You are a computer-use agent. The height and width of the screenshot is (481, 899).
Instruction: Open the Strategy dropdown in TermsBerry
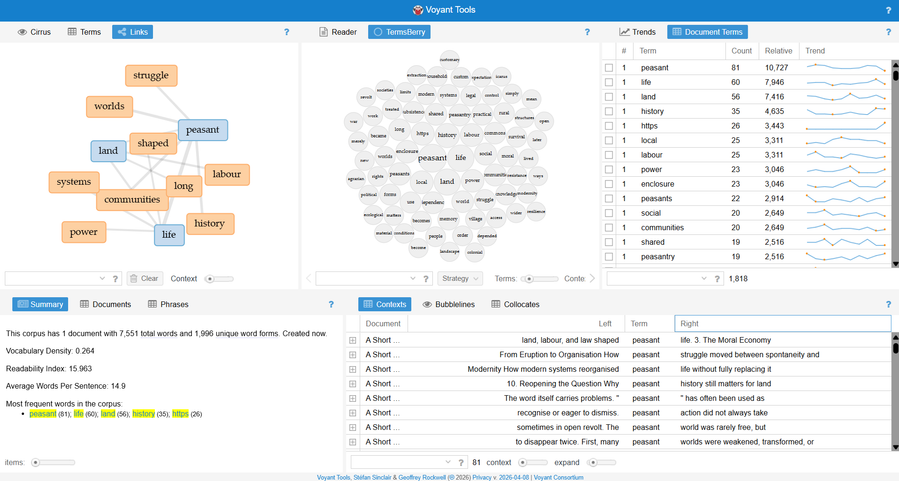[460, 279]
